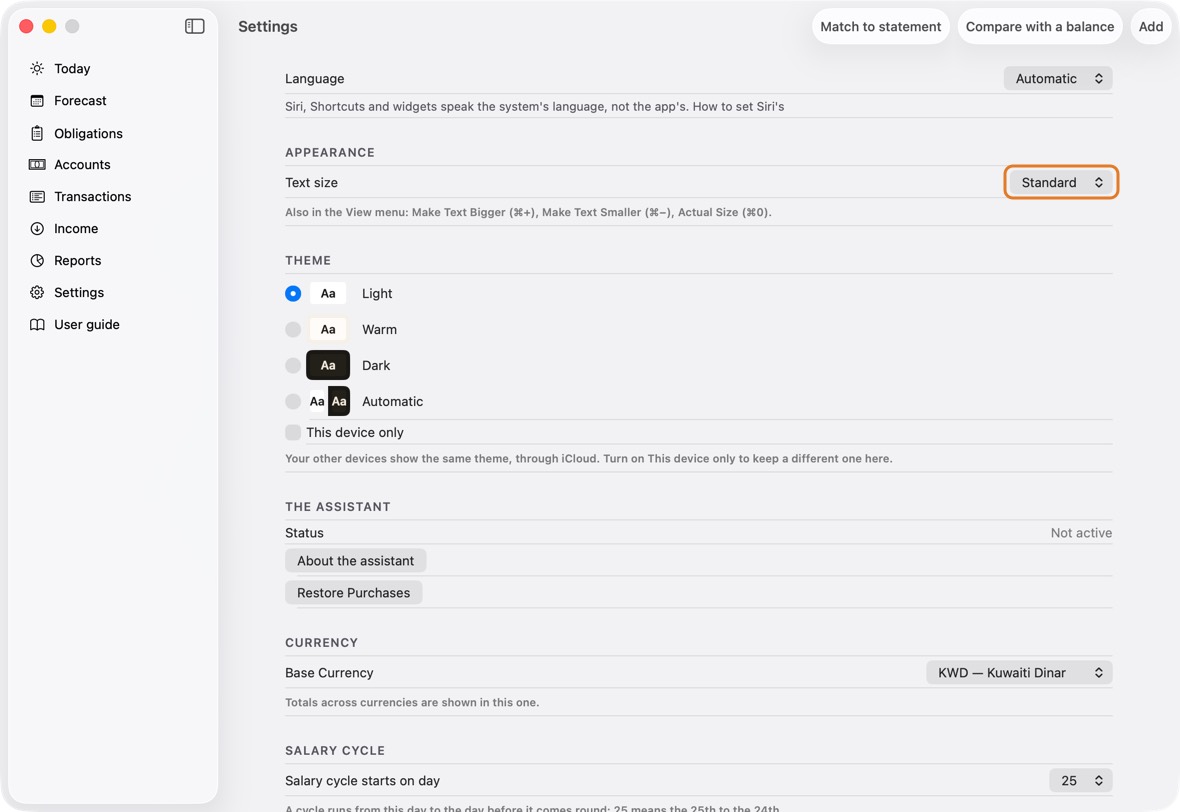The height and width of the screenshot is (812, 1180).
Task: Click the Not active status text
Action: pos(1081,533)
